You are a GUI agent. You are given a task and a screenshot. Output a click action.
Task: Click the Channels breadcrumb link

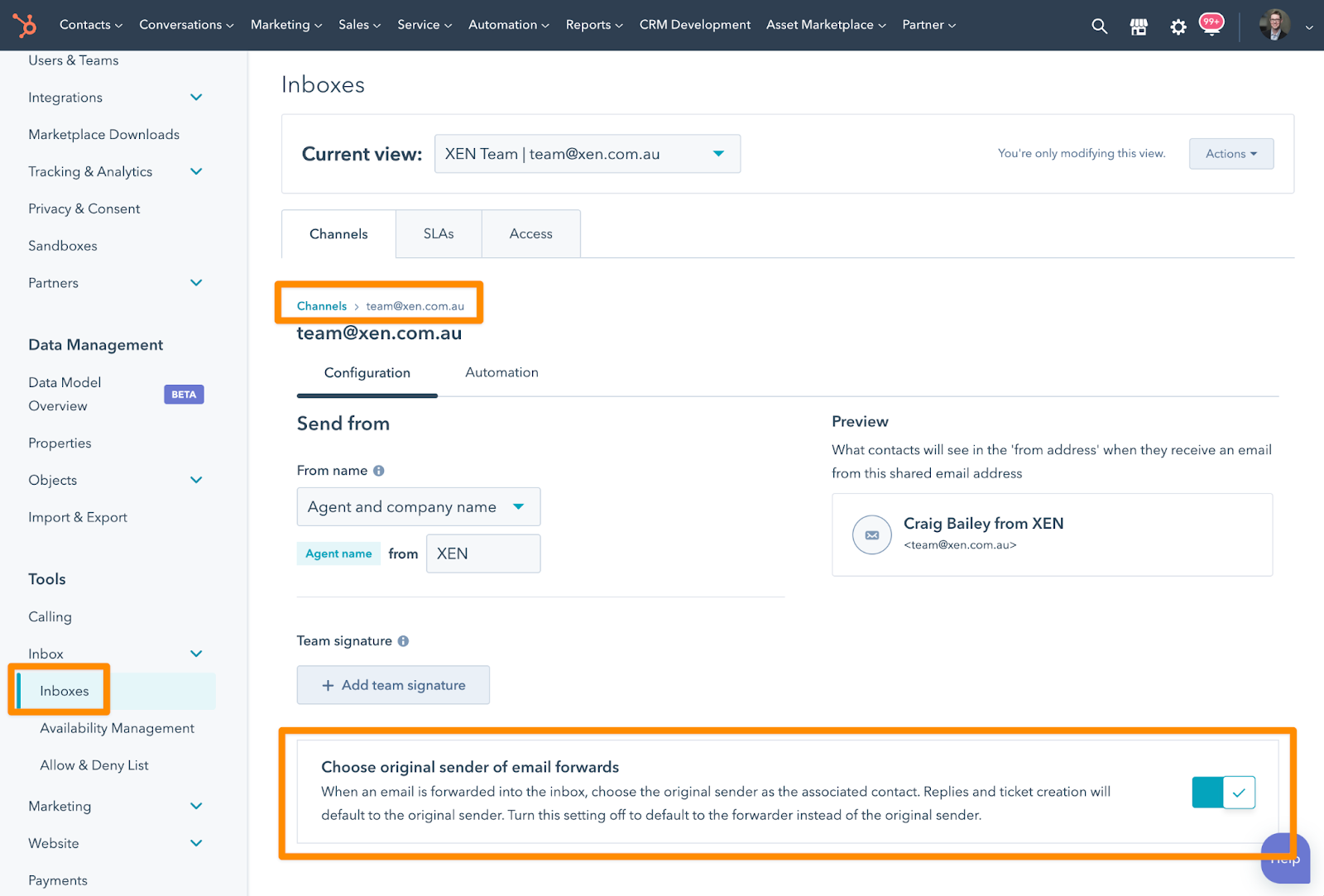[x=322, y=306]
